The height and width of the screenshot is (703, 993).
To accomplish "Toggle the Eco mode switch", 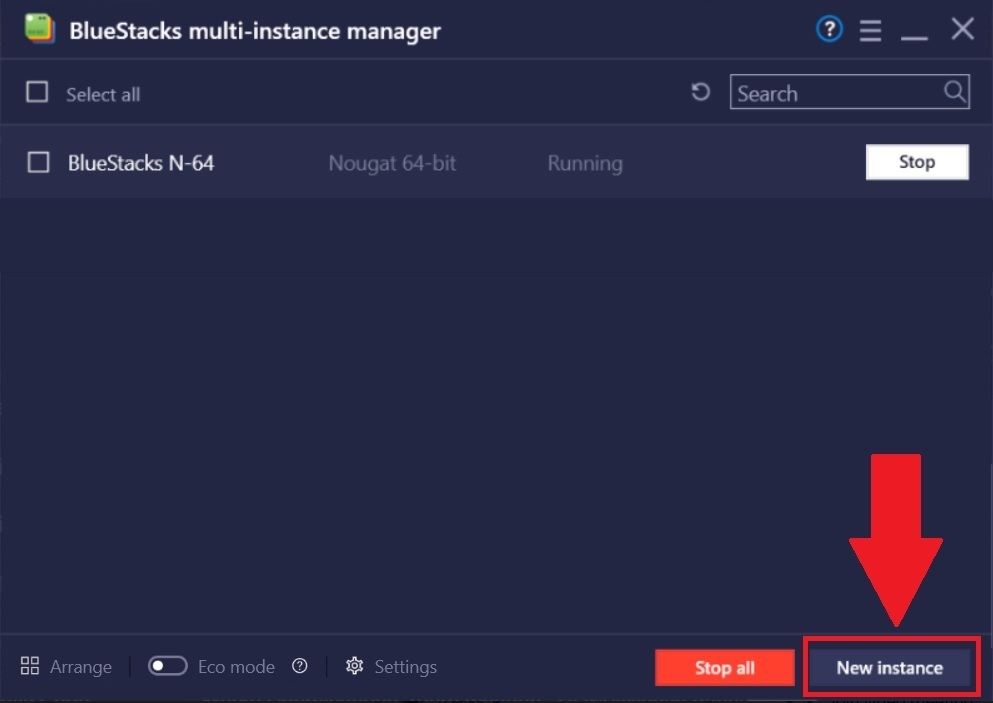I will coord(168,666).
